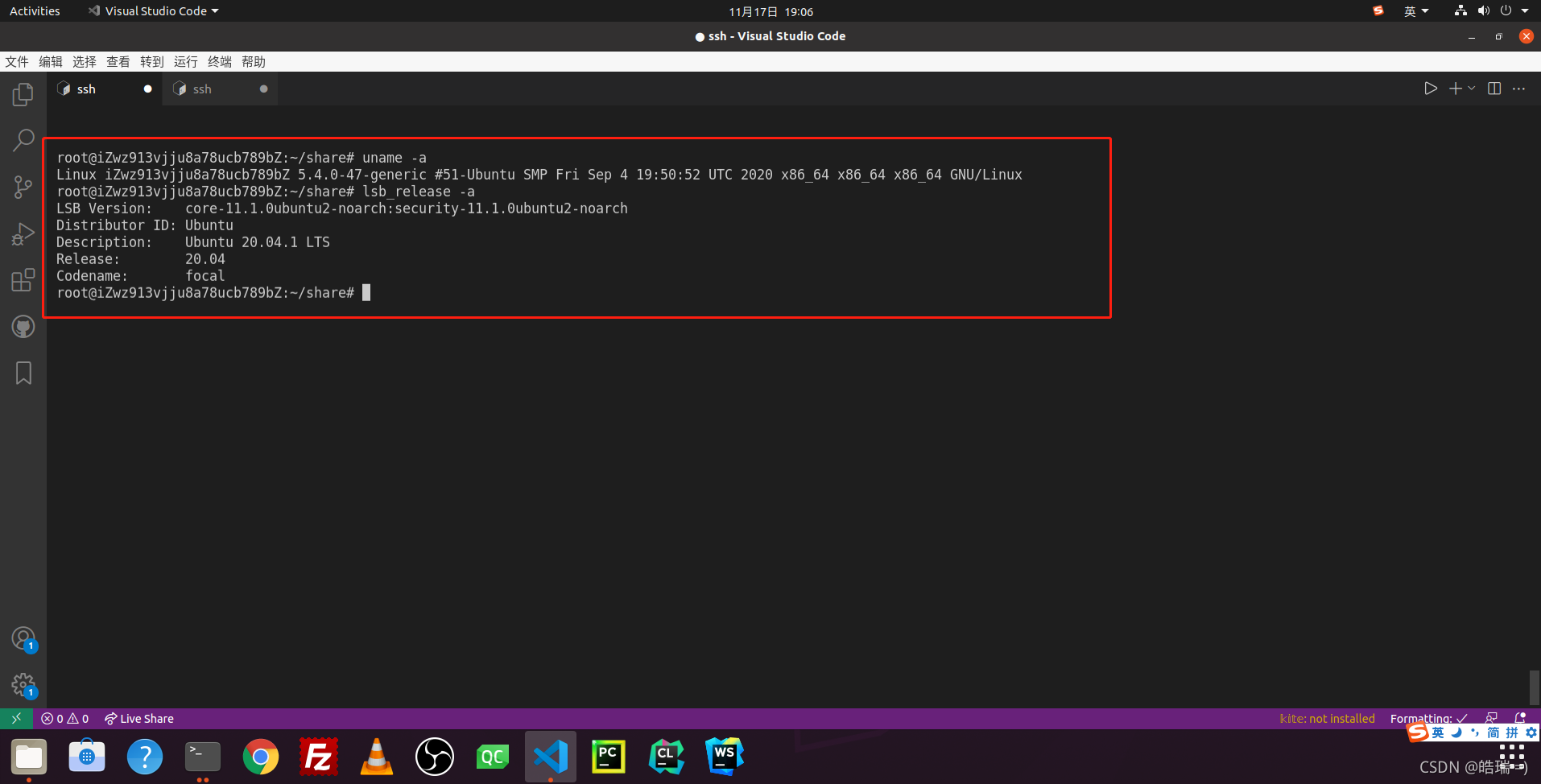Click unsaved dot on first ssh tab
The image size is (1541, 784).
147,89
